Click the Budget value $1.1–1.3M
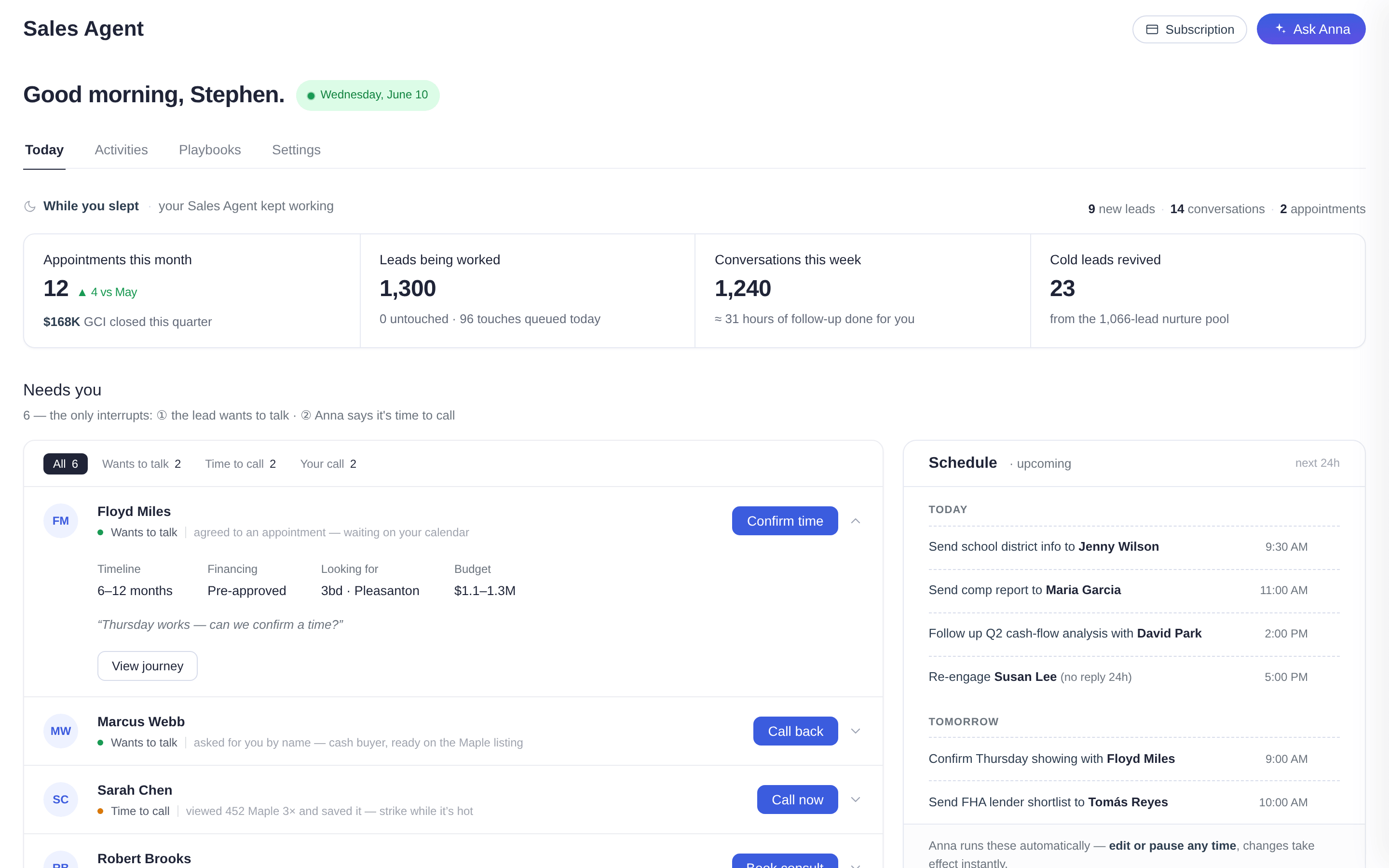This screenshot has height=868, width=1389. 484,591
